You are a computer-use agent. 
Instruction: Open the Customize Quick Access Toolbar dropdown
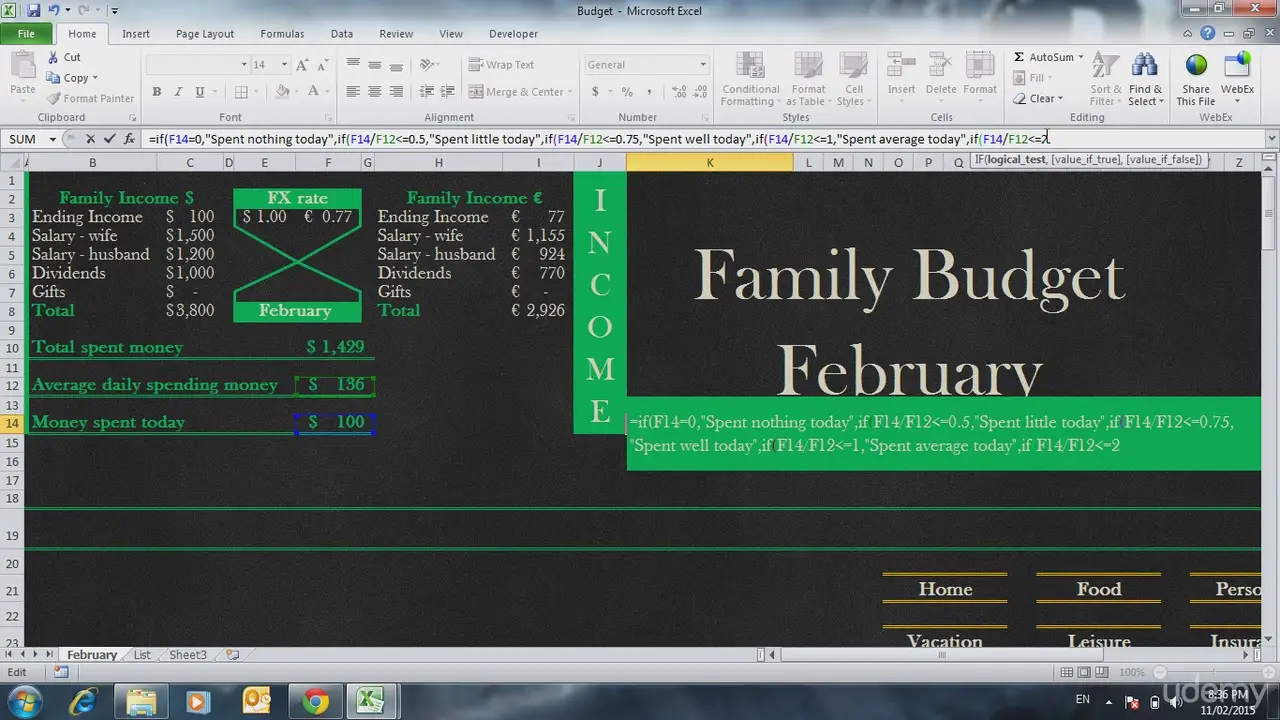(114, 11)
